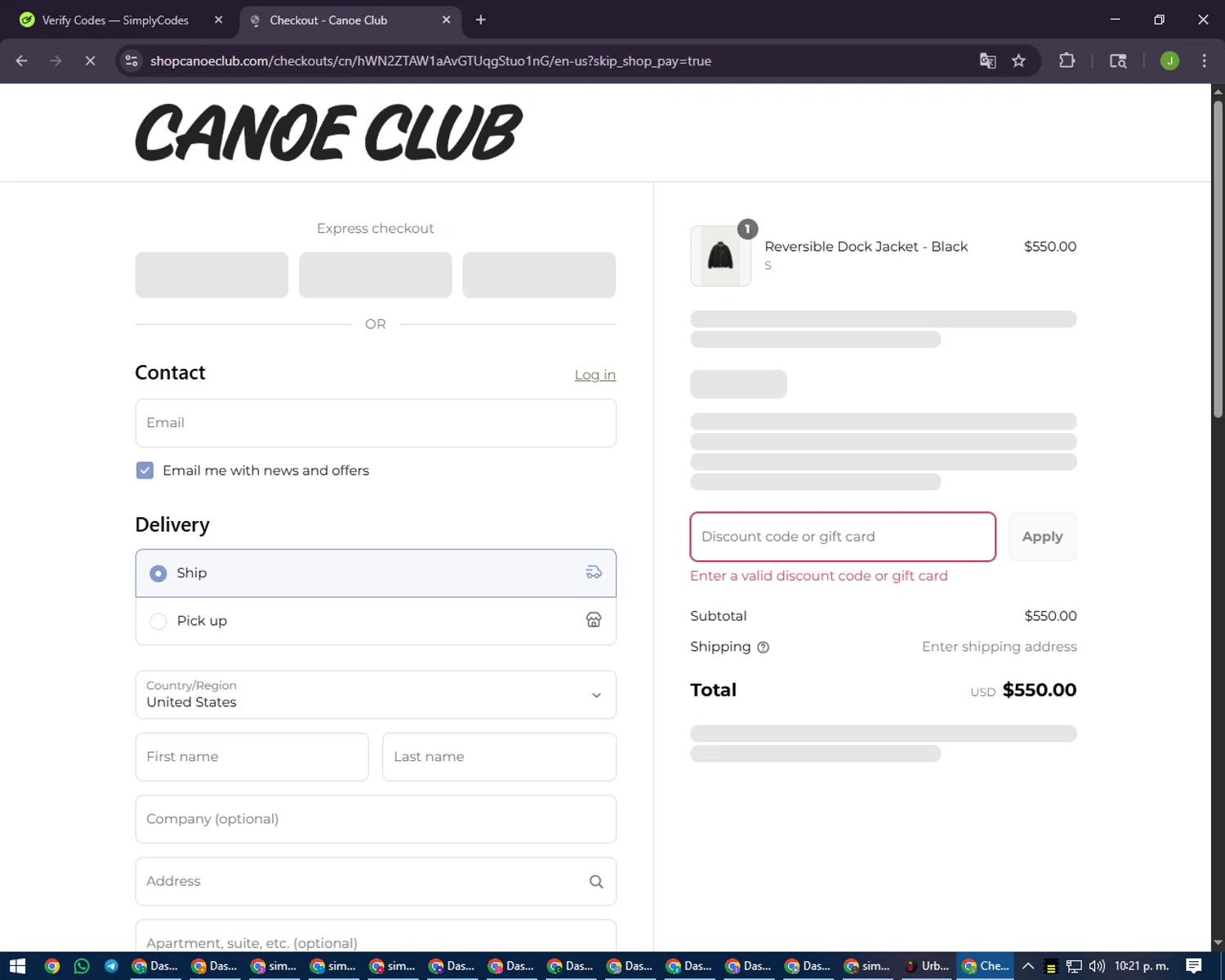Image resolution: width=1225 pixels, height=980 pixels.
Task: Click the translate page icon
Action: pyautogui.click(x=987, y=60)
